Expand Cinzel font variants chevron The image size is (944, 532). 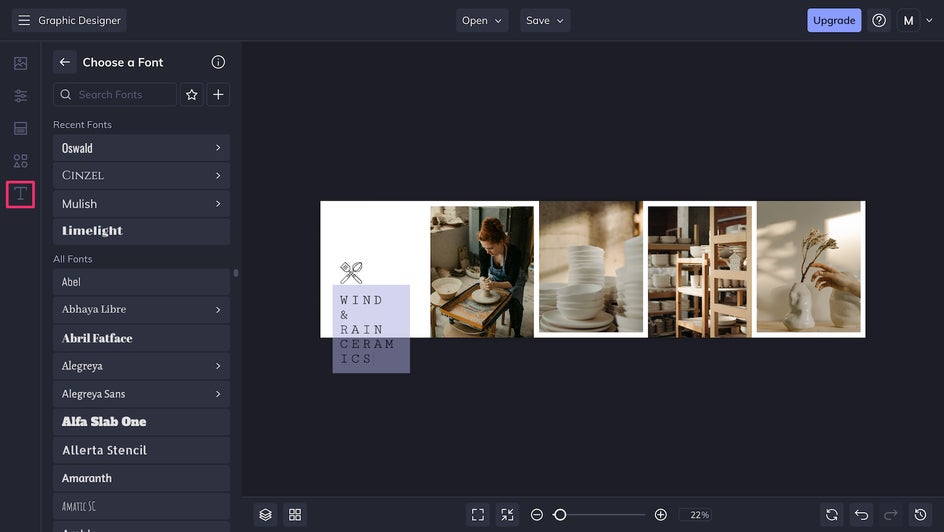coord(218,176)
